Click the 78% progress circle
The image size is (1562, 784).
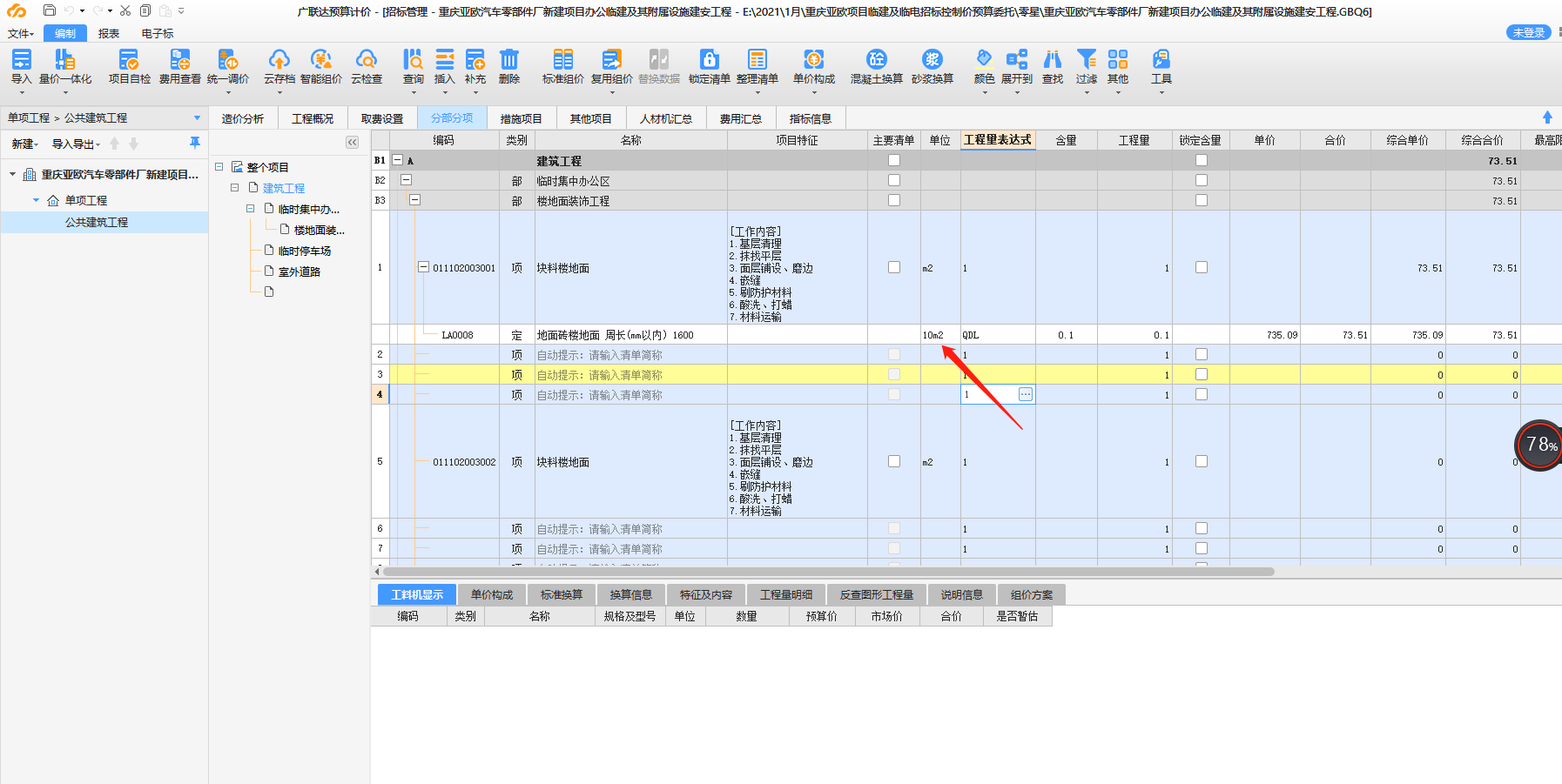1540,445
